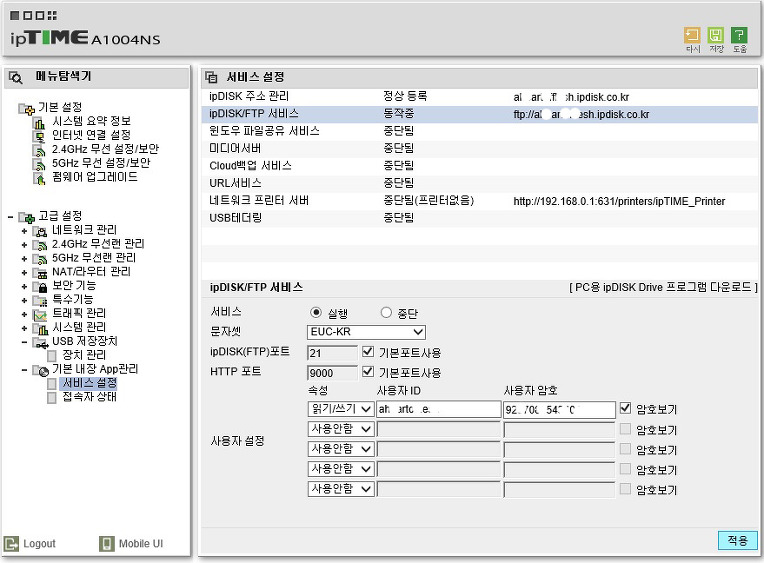Toggle 암호보기 checkbox for fourth user row

625,468
